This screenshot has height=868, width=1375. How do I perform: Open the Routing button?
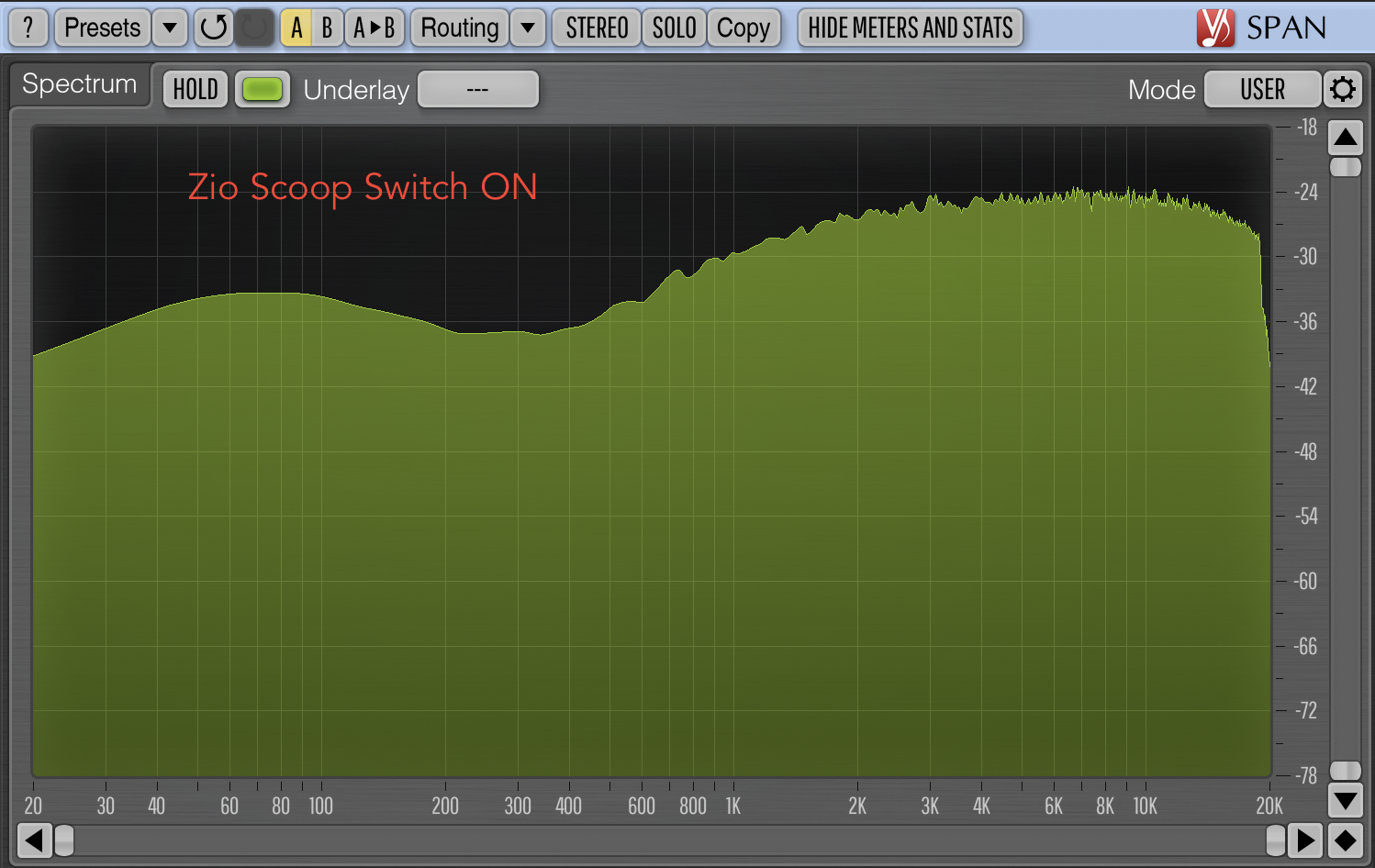pyautogui.click(x=460, y=28)
